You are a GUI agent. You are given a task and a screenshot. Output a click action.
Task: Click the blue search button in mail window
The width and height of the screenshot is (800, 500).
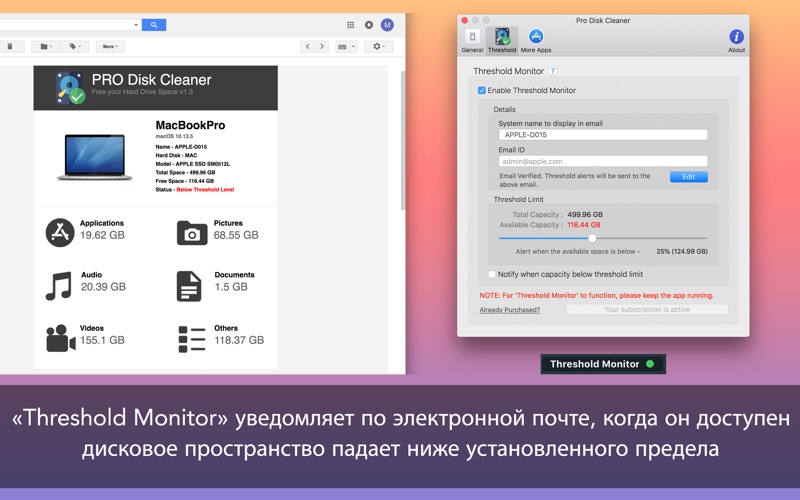coord(154,24)
